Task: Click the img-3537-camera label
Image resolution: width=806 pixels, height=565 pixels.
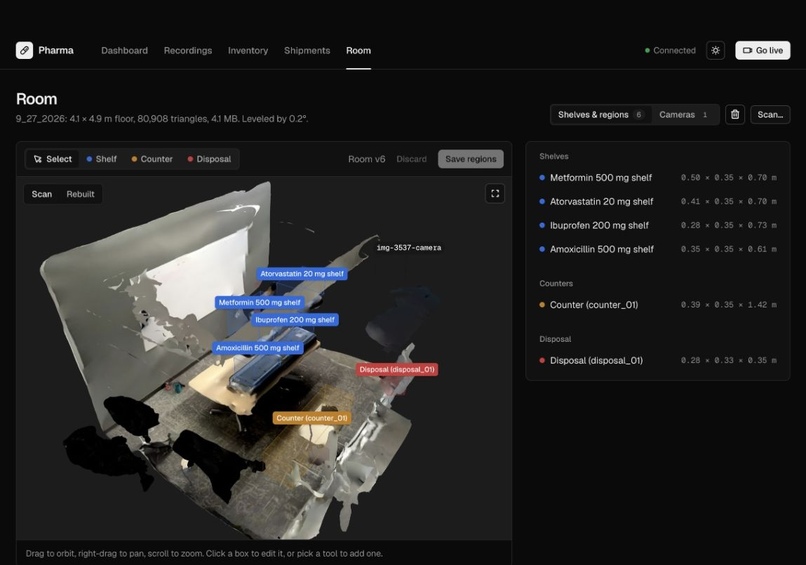Action: [409, 248]
